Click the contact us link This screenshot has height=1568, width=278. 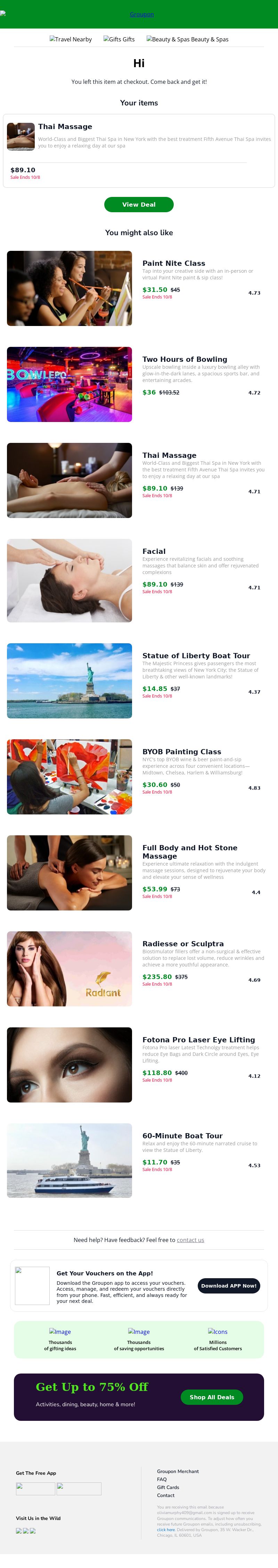click(190, 1240)
